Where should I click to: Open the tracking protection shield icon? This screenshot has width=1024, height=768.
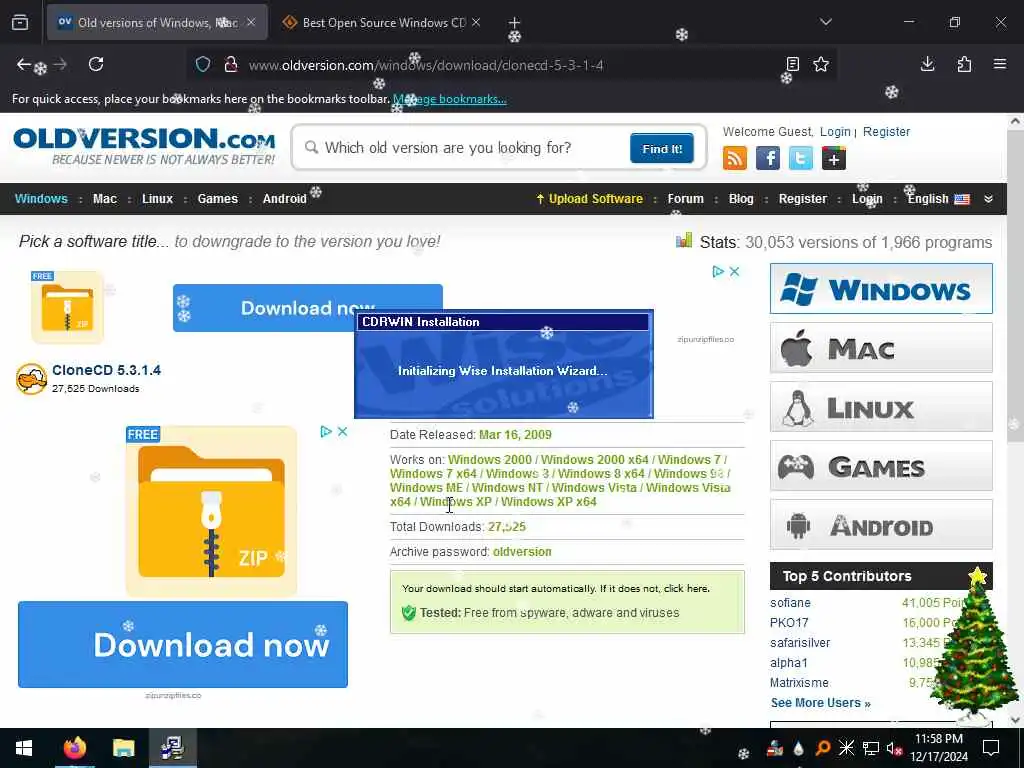pyautogui.click(x=203, y=64)
